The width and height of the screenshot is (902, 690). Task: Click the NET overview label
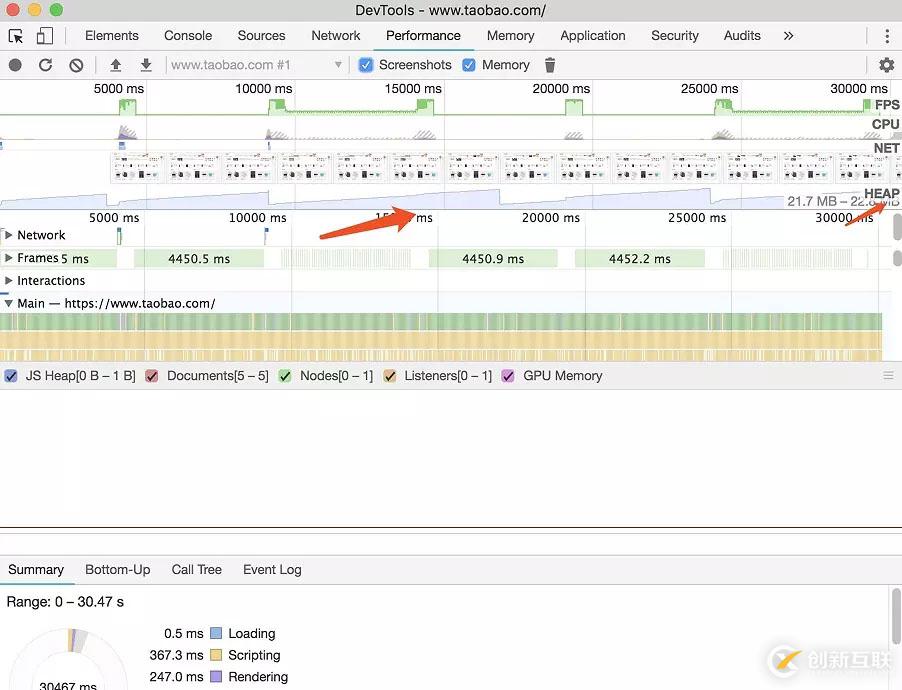886,148
